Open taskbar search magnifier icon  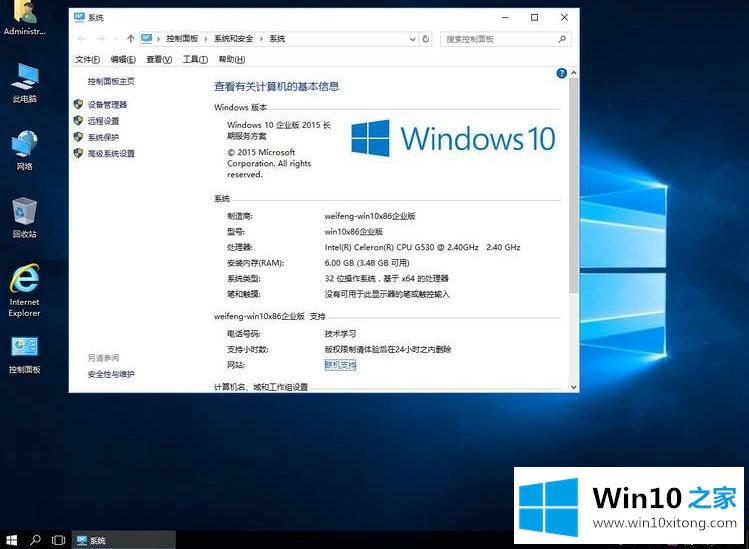(x=35, y=540)
